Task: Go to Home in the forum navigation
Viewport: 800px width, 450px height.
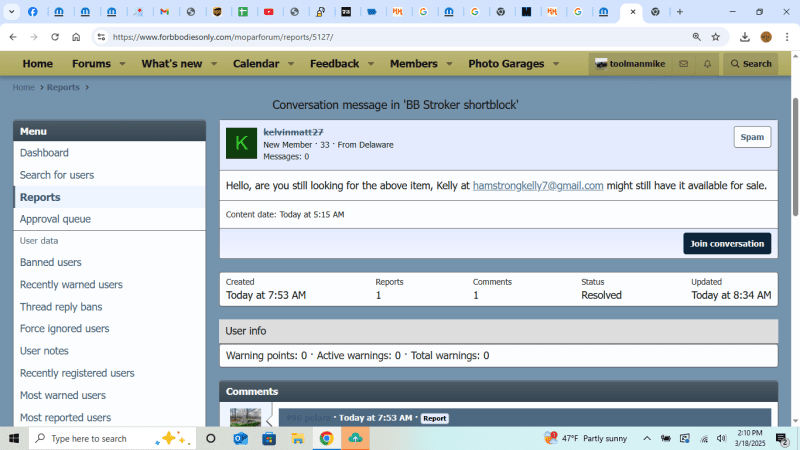Action: pos(37,64)
